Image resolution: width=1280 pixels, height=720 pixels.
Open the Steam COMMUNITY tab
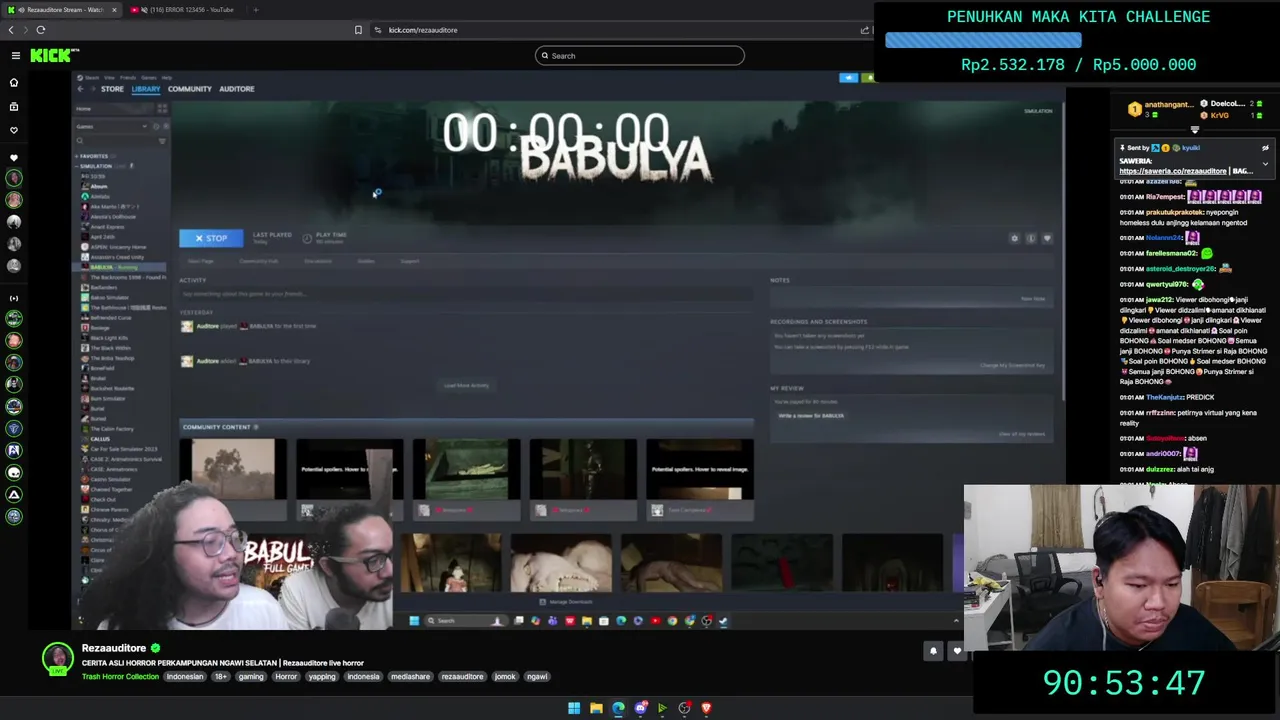pyautogui.click(x=189, y=89)
